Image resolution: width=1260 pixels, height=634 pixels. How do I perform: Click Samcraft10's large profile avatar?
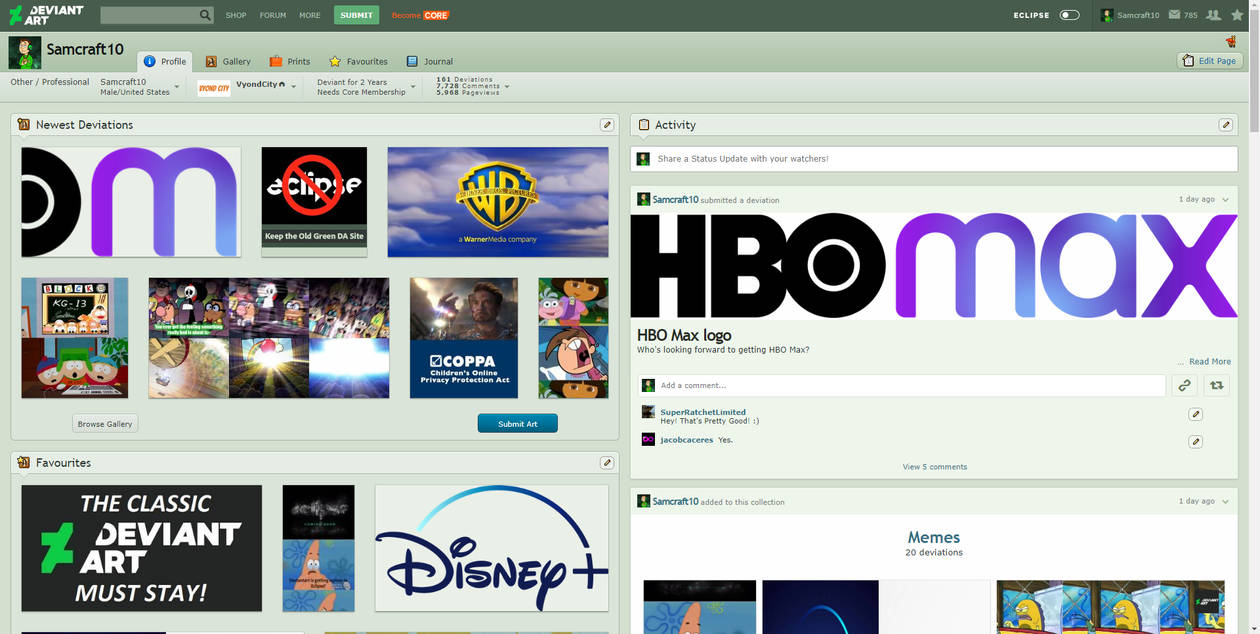[x=25, y=52]
